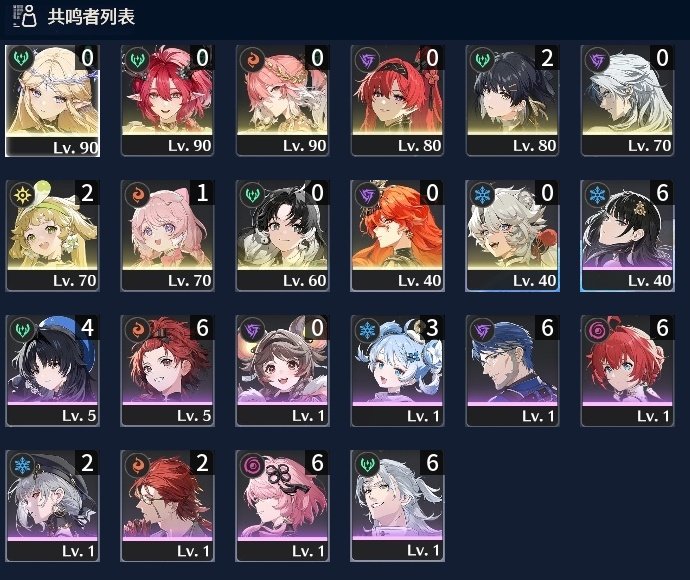Image resolution: width=690 pixels, height=580 pixels.
Task: Select the blue-haired girl Lv. 1 card with the 3 badge
Action: 397,371
